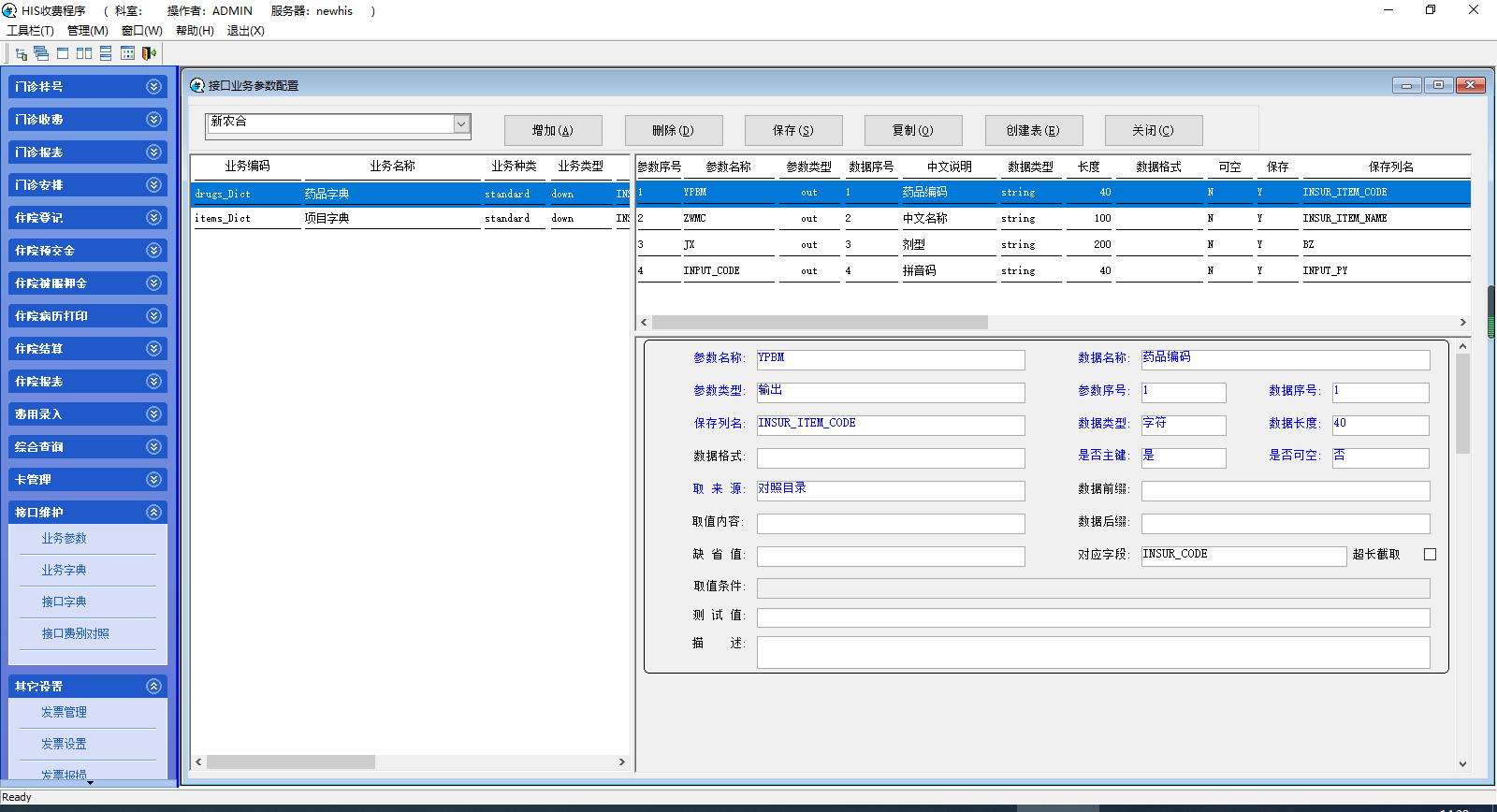This screenshot has height=812, width=1497.
Task: Expand the 住院登记 sidebar section
Action: tap(154, 217)
